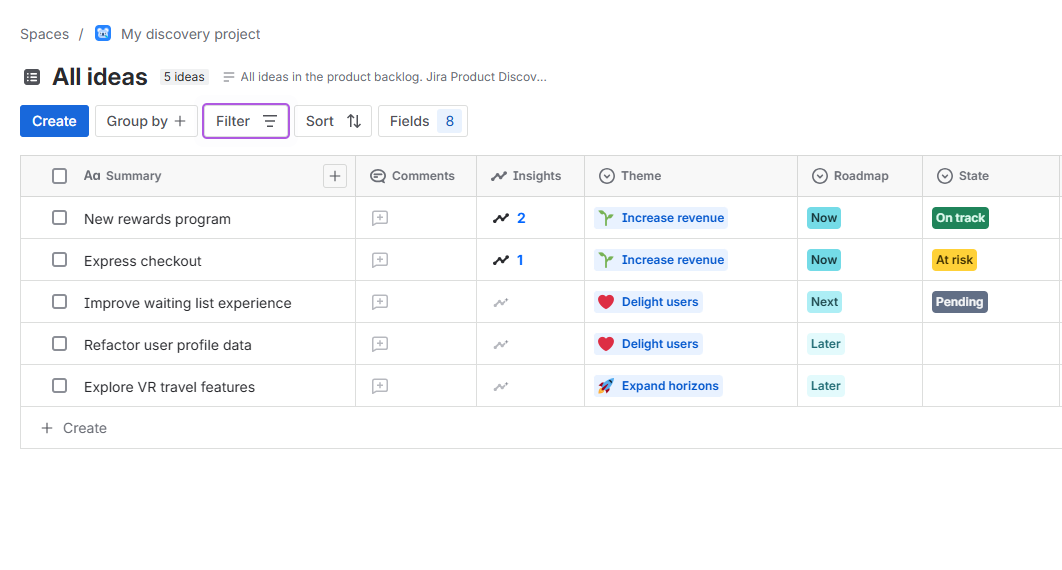Image resolution: width=1062 pixels, height=570 pixels.
Task: Click the gray Pending state tag
Action: point(960,302)
